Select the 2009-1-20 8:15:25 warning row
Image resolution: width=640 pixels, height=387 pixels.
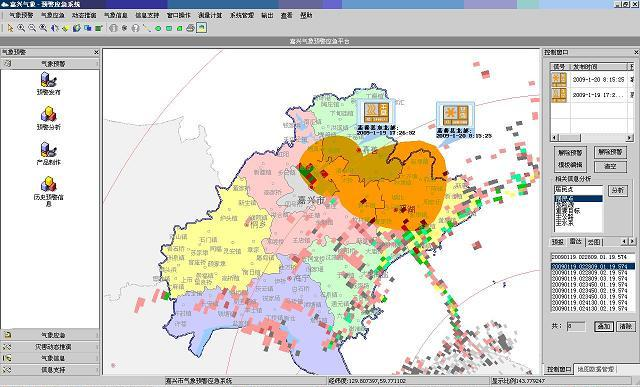point(592,80)
